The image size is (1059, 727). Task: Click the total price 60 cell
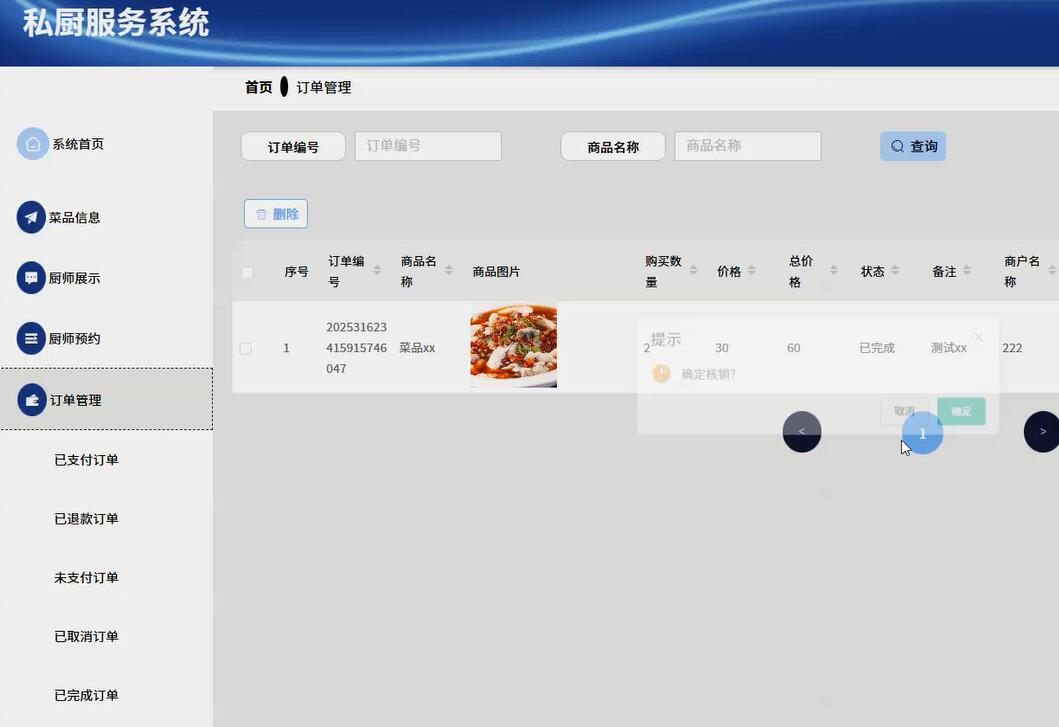(x=794, y=348)
